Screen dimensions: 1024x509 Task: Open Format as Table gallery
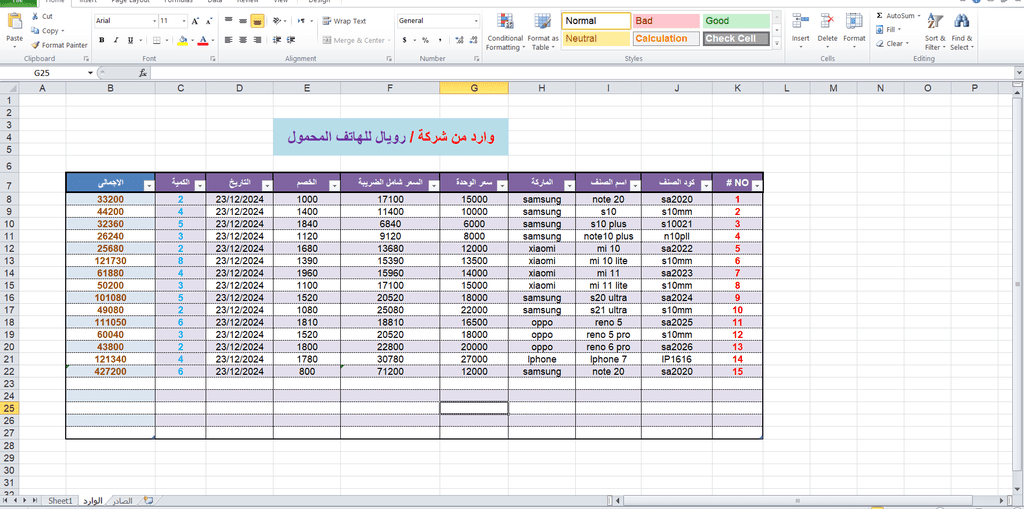[x=543, y=33]
